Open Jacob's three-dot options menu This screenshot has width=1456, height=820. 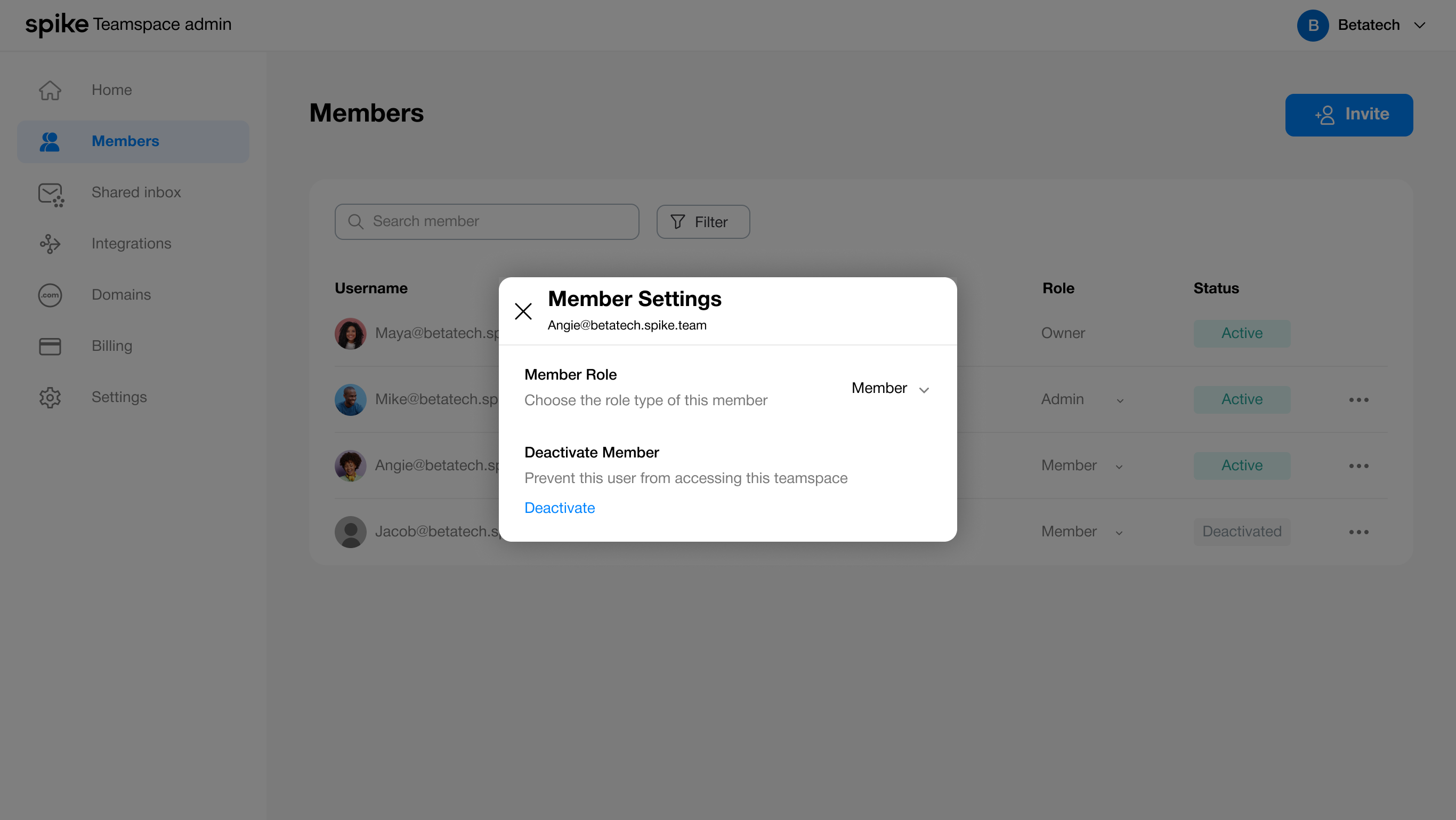[1358, 532]
